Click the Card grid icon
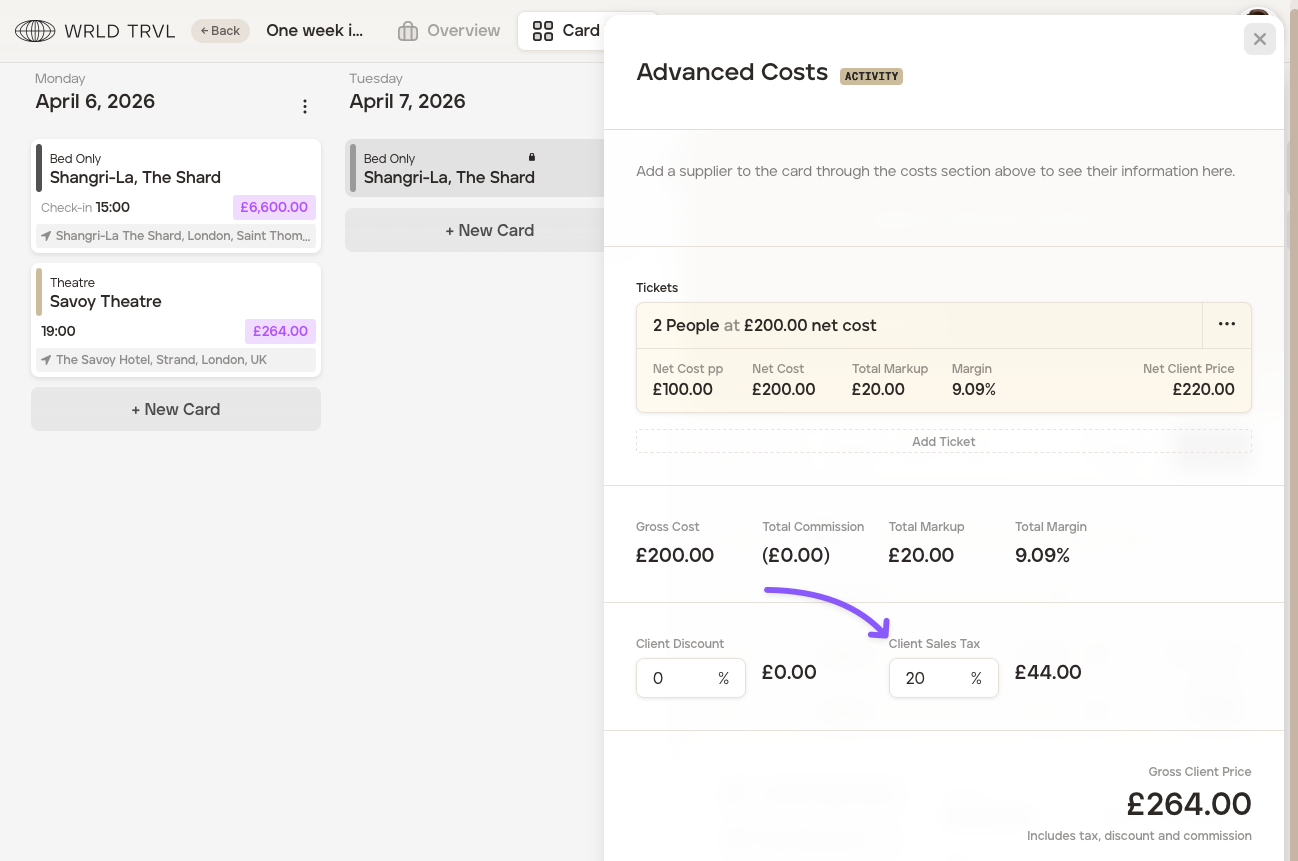Screen dimensions: 1298x861 coord(542,31)
